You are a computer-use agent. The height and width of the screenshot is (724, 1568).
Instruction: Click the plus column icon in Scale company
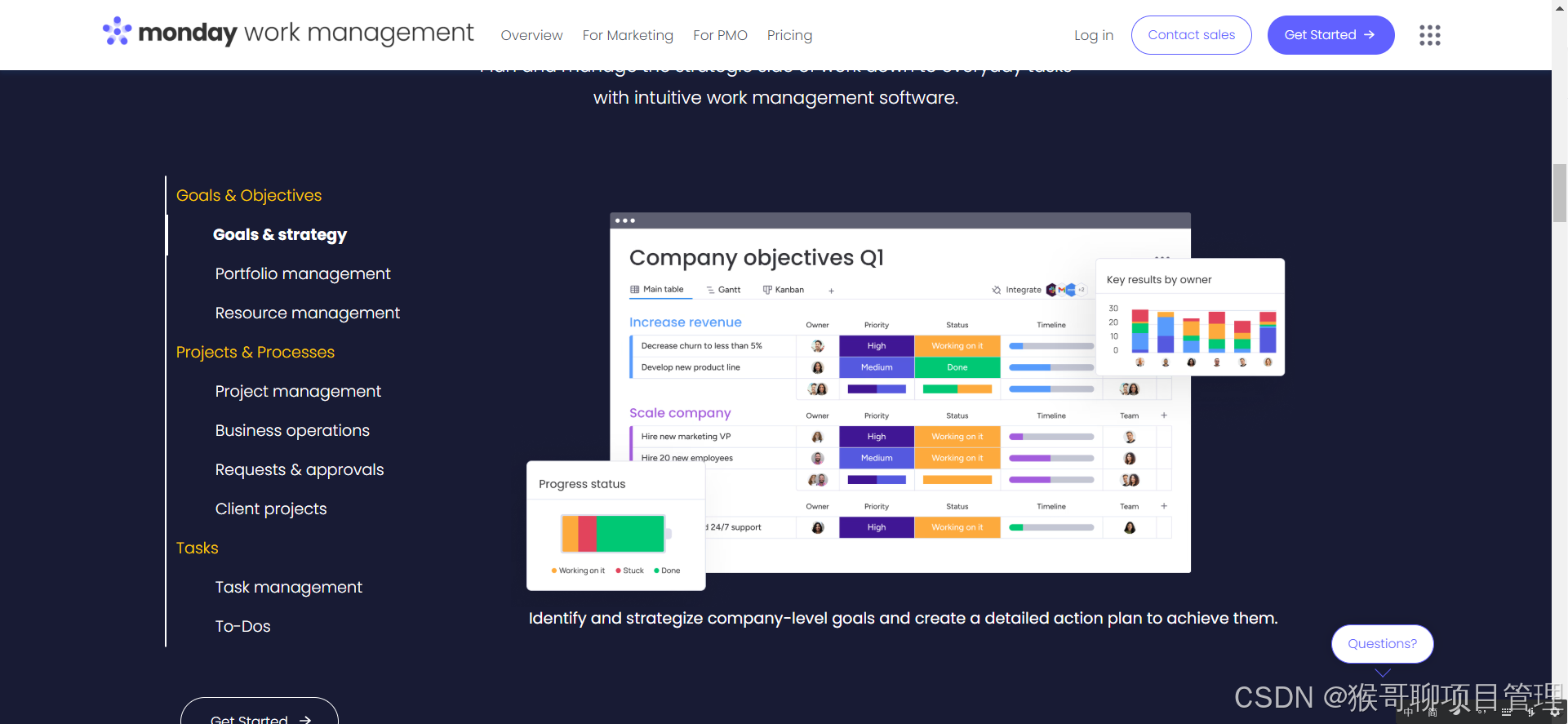click(1164, 415)
